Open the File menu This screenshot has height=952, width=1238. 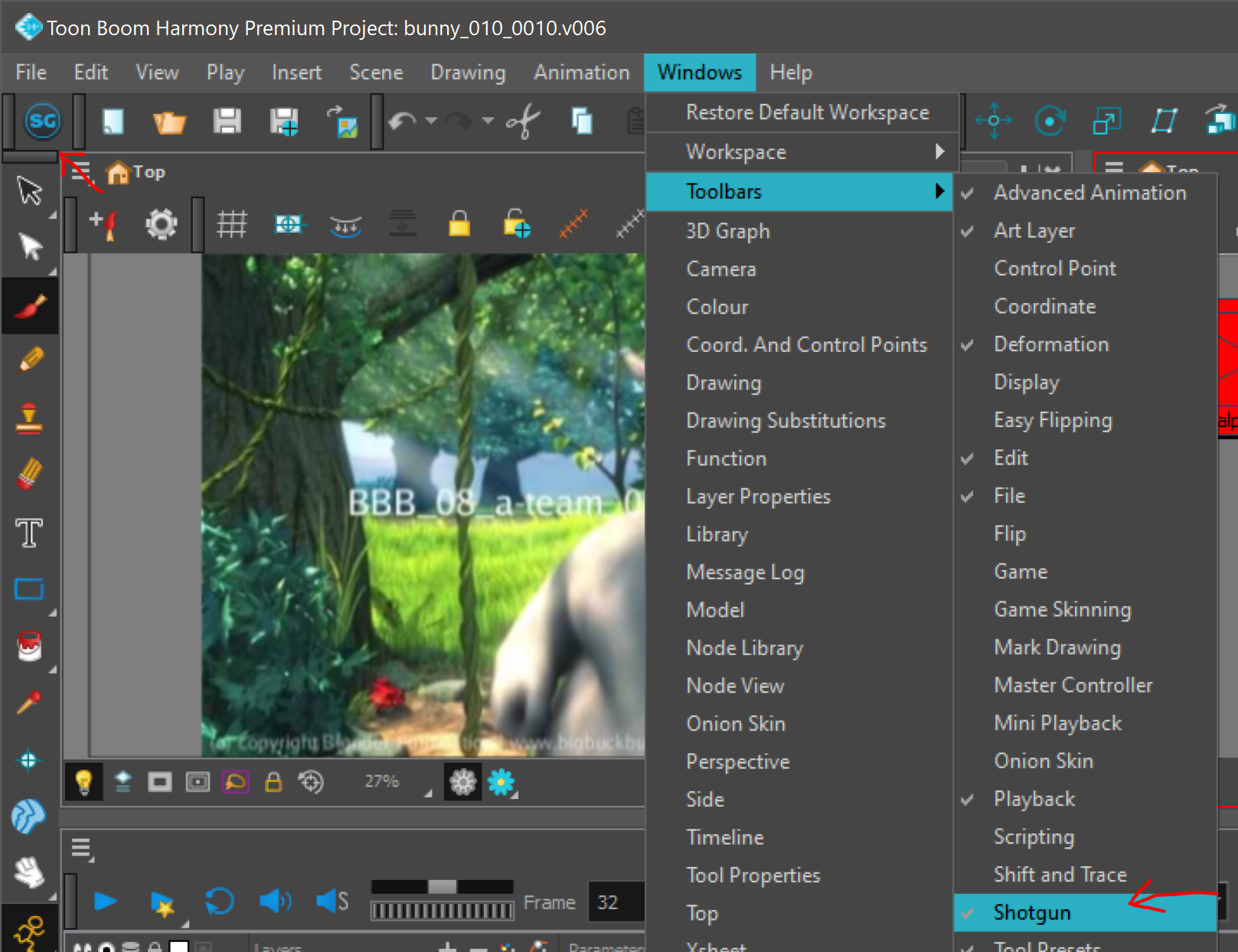tap(31, 72)
